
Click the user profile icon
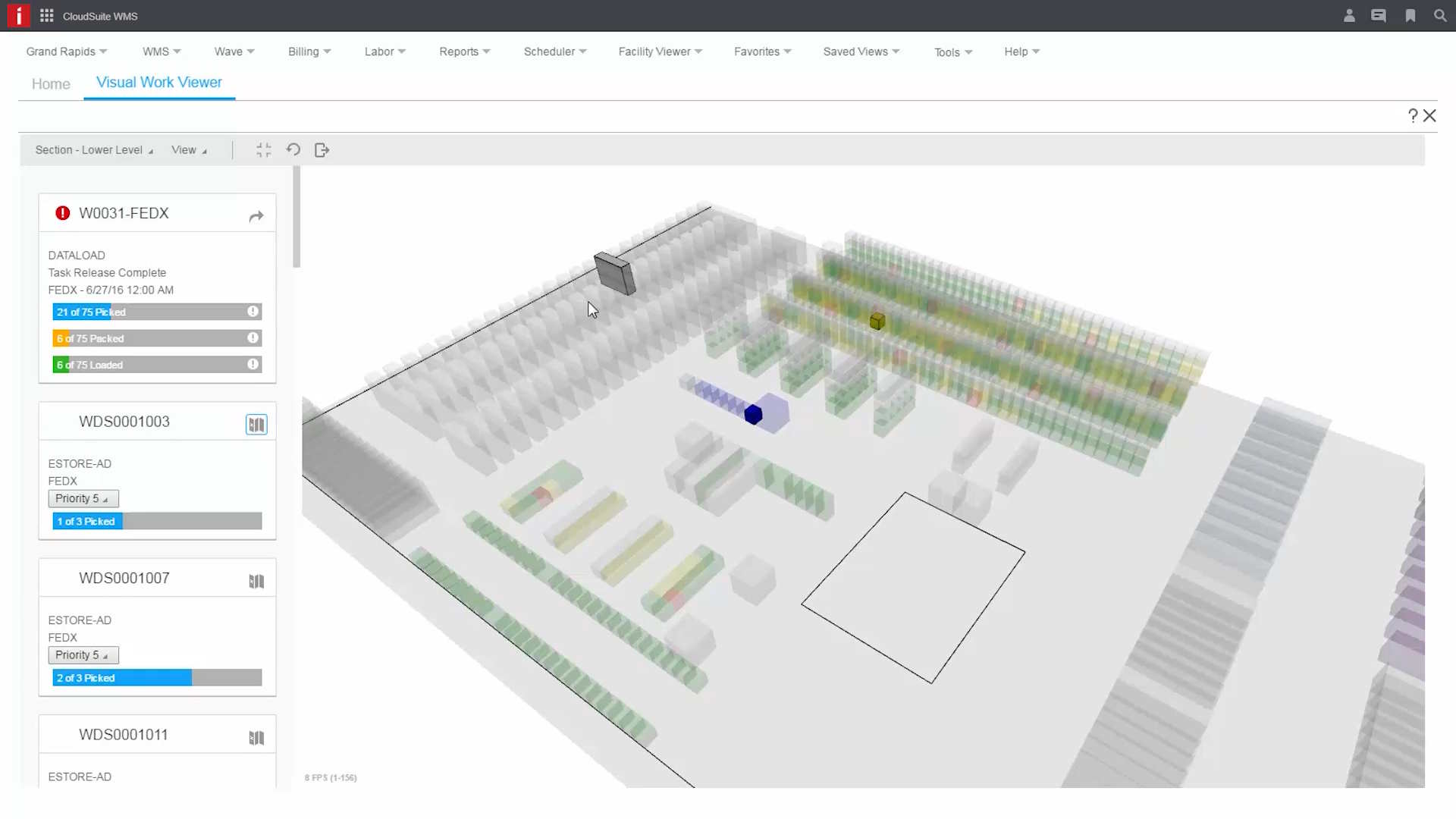[x=1349, y=16]
